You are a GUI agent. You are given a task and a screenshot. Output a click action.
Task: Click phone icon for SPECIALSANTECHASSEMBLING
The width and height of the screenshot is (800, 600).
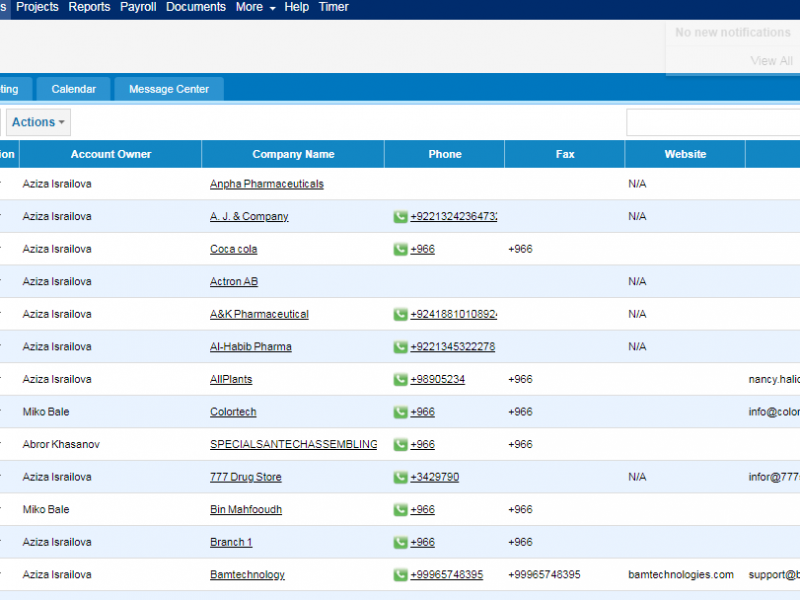[401, 445]
